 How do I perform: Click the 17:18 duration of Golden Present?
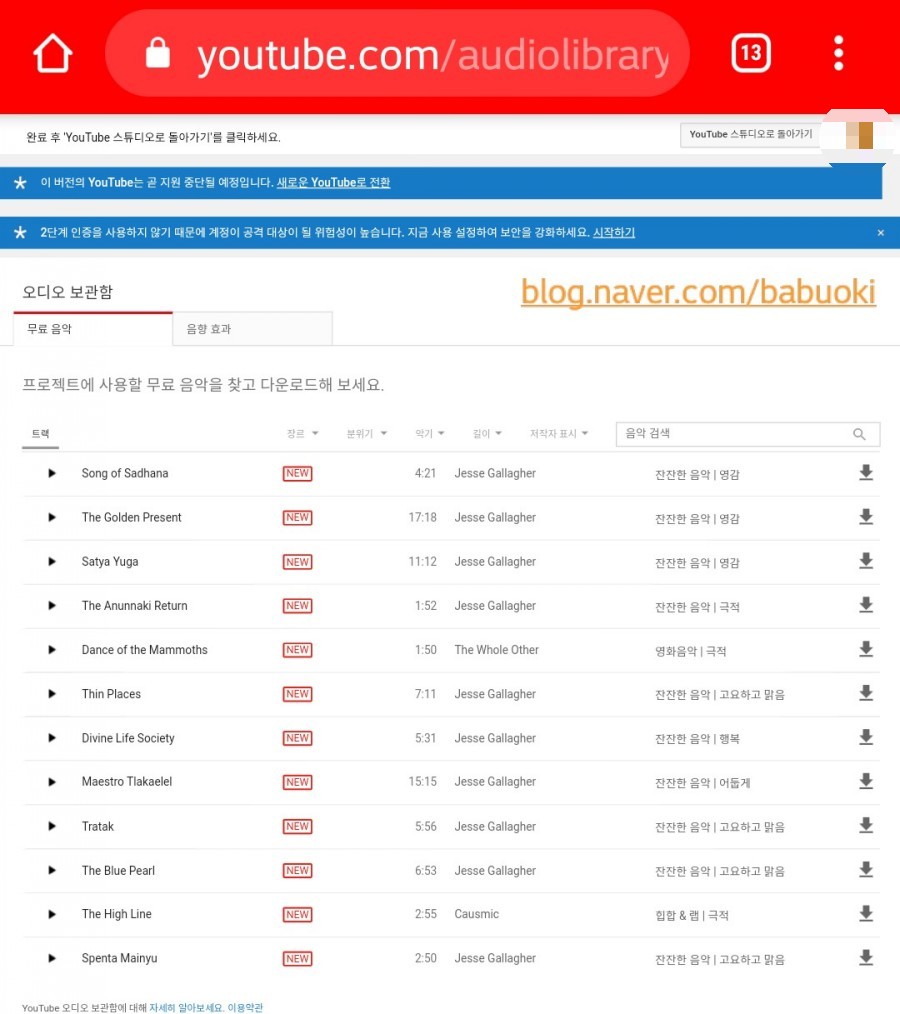click(423, 517)
